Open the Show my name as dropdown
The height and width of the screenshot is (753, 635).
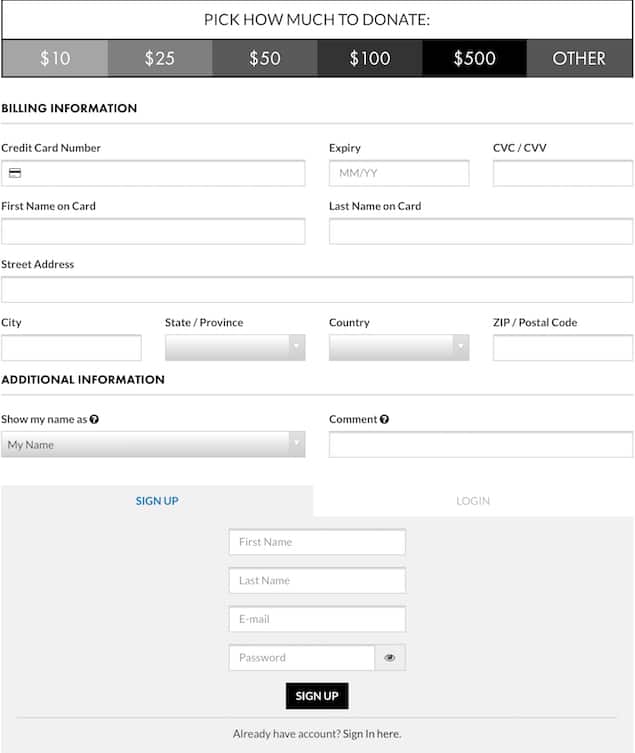pyautogui.click(x=153, y=444)
